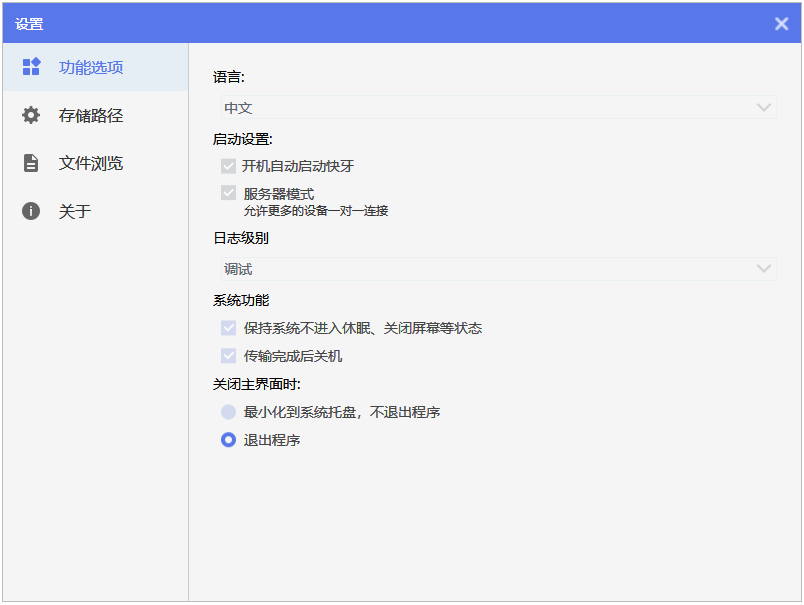This screenshot has height=605, width=804.
Task: Toggle the 传输完成后关机 checkbox
Action: coord(228,355)
